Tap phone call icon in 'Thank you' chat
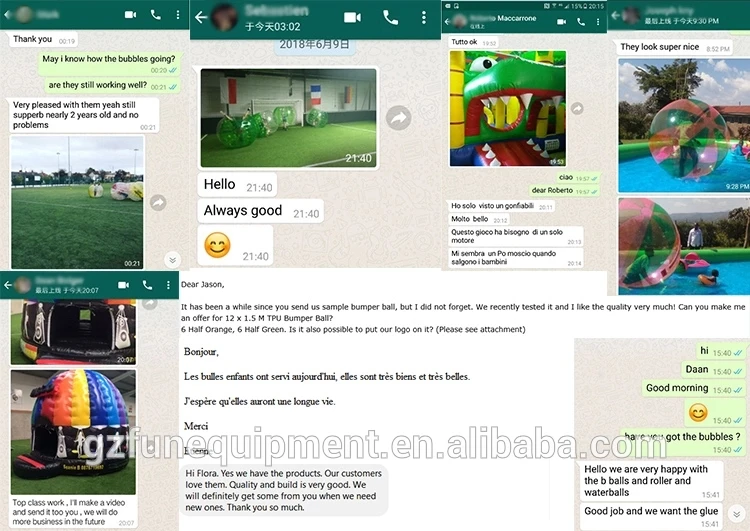This screenshot has height=531, width=750. pyautogui.click(x=155, y=15)
